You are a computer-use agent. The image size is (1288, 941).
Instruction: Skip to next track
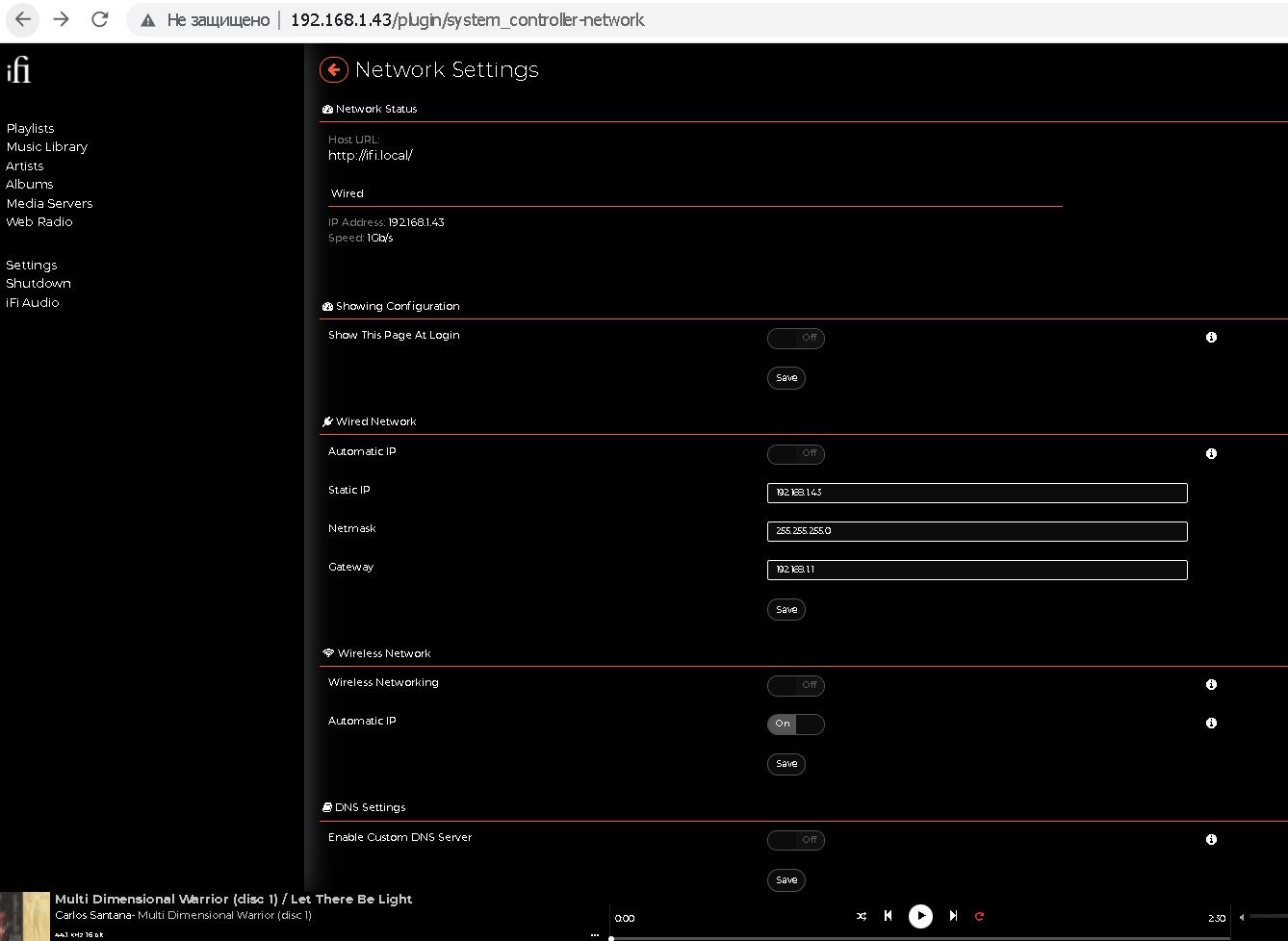tap(953, 916)
